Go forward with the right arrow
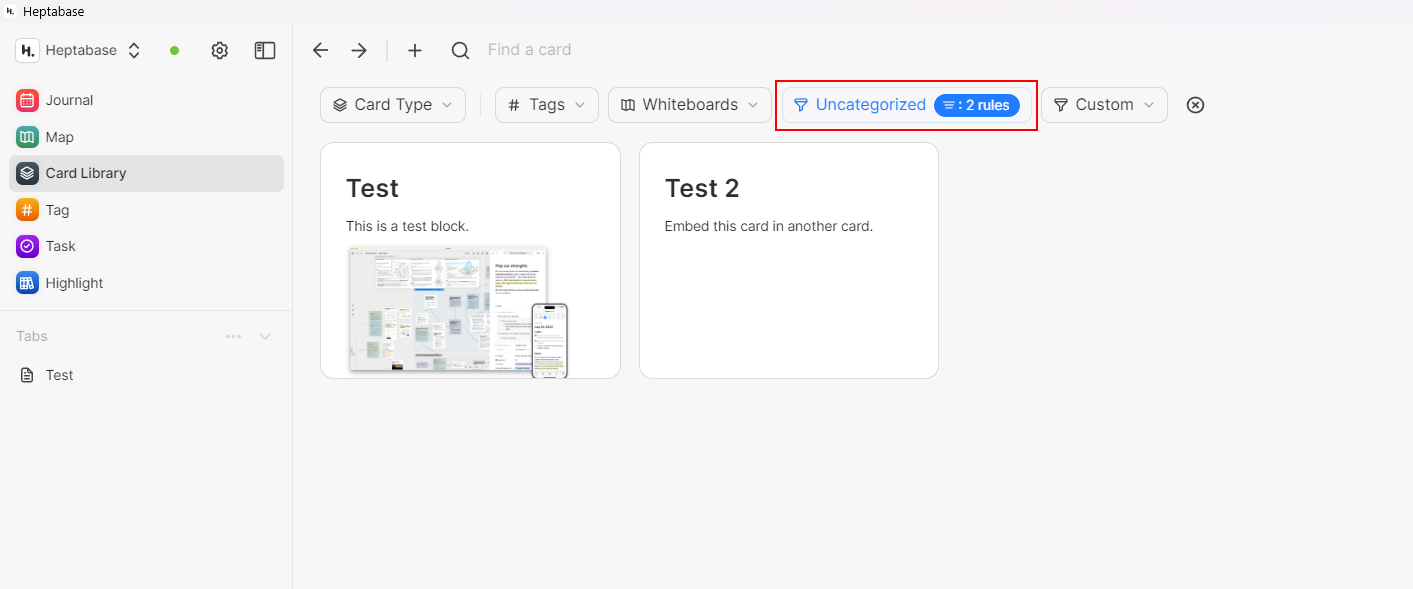Viewport: 1413px width, 589px height. point(359,50)
